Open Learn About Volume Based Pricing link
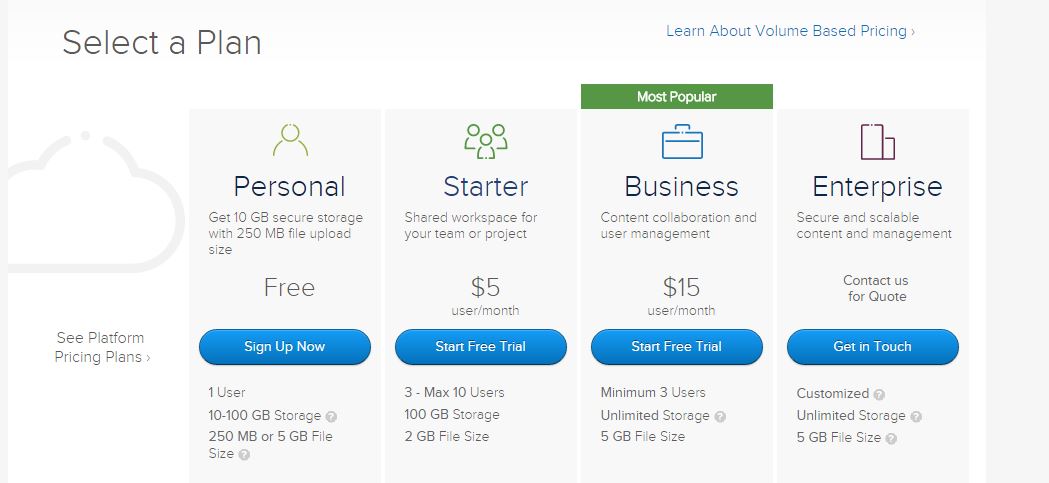The height and width of the screenshot is (483, 1049). tap(790, 31)
